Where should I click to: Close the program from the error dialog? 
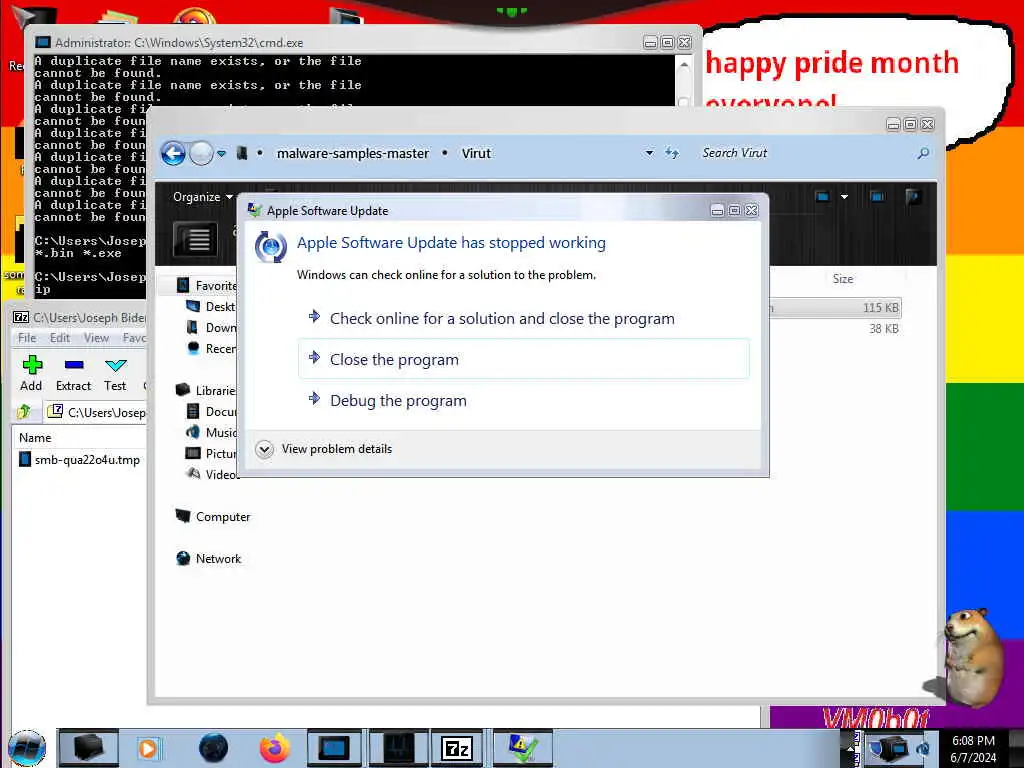coord(523,359)
